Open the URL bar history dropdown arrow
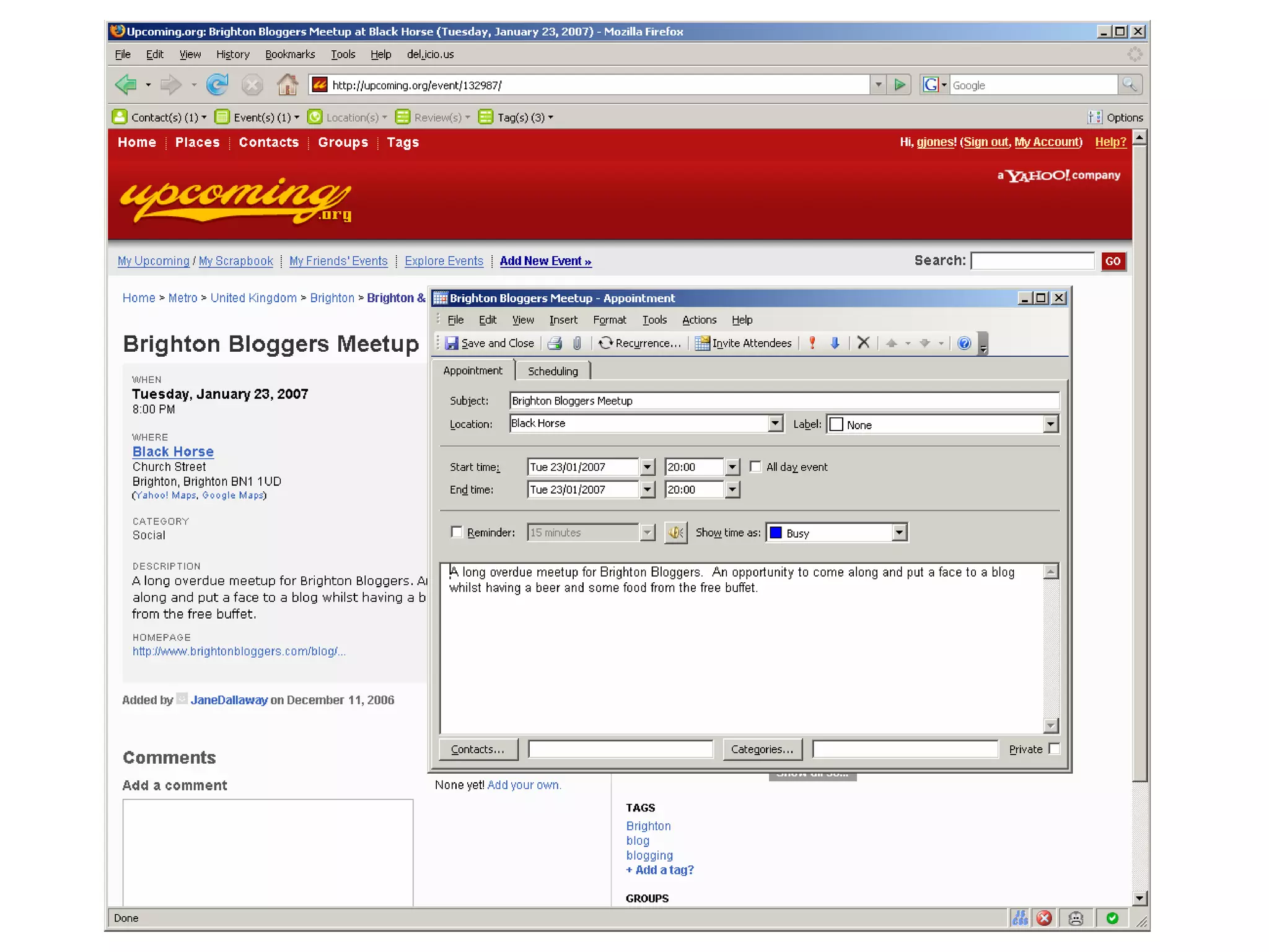Screen dimensions: 1269x952 coord(877,84)
